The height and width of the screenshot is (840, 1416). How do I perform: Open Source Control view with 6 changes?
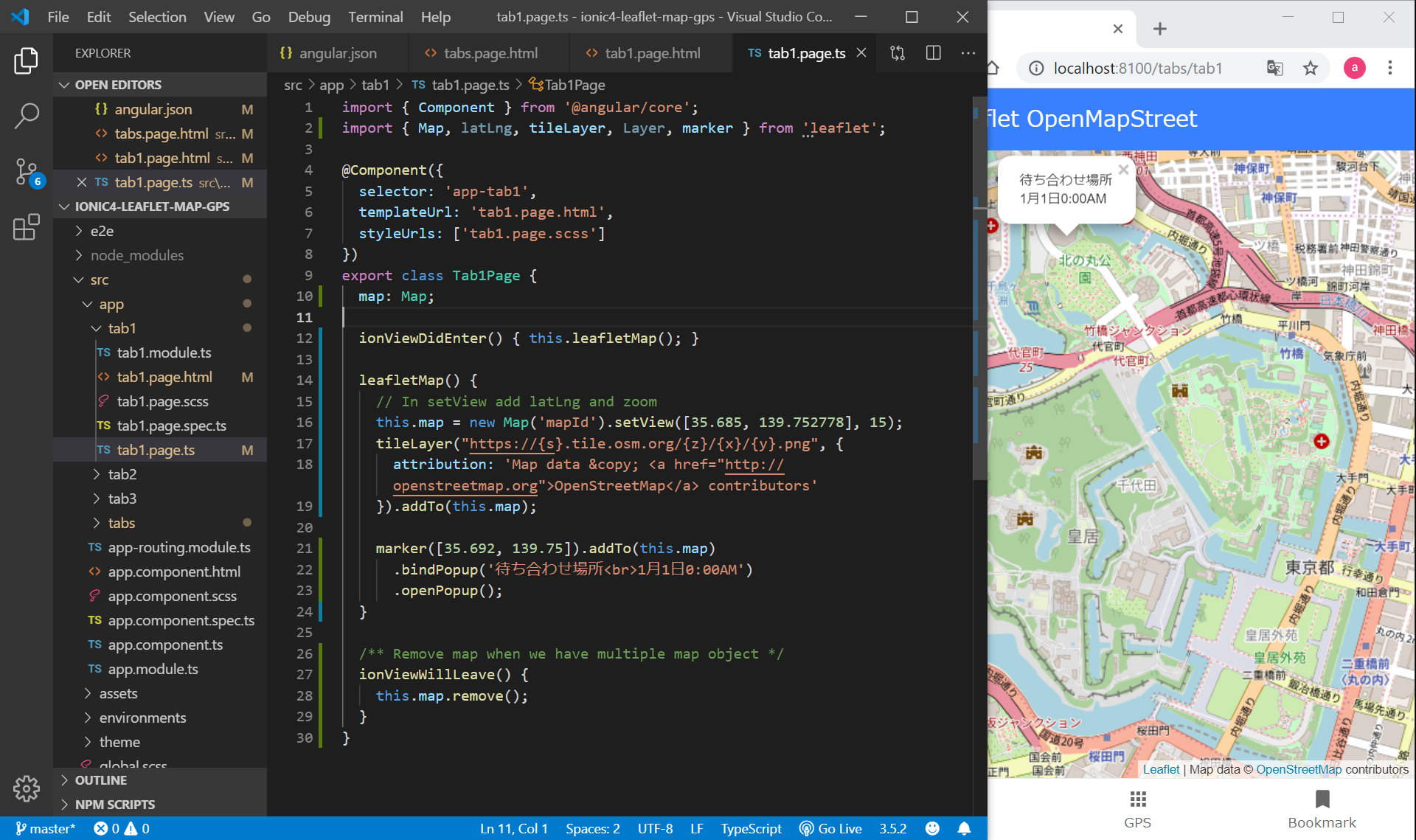(27, 172)
